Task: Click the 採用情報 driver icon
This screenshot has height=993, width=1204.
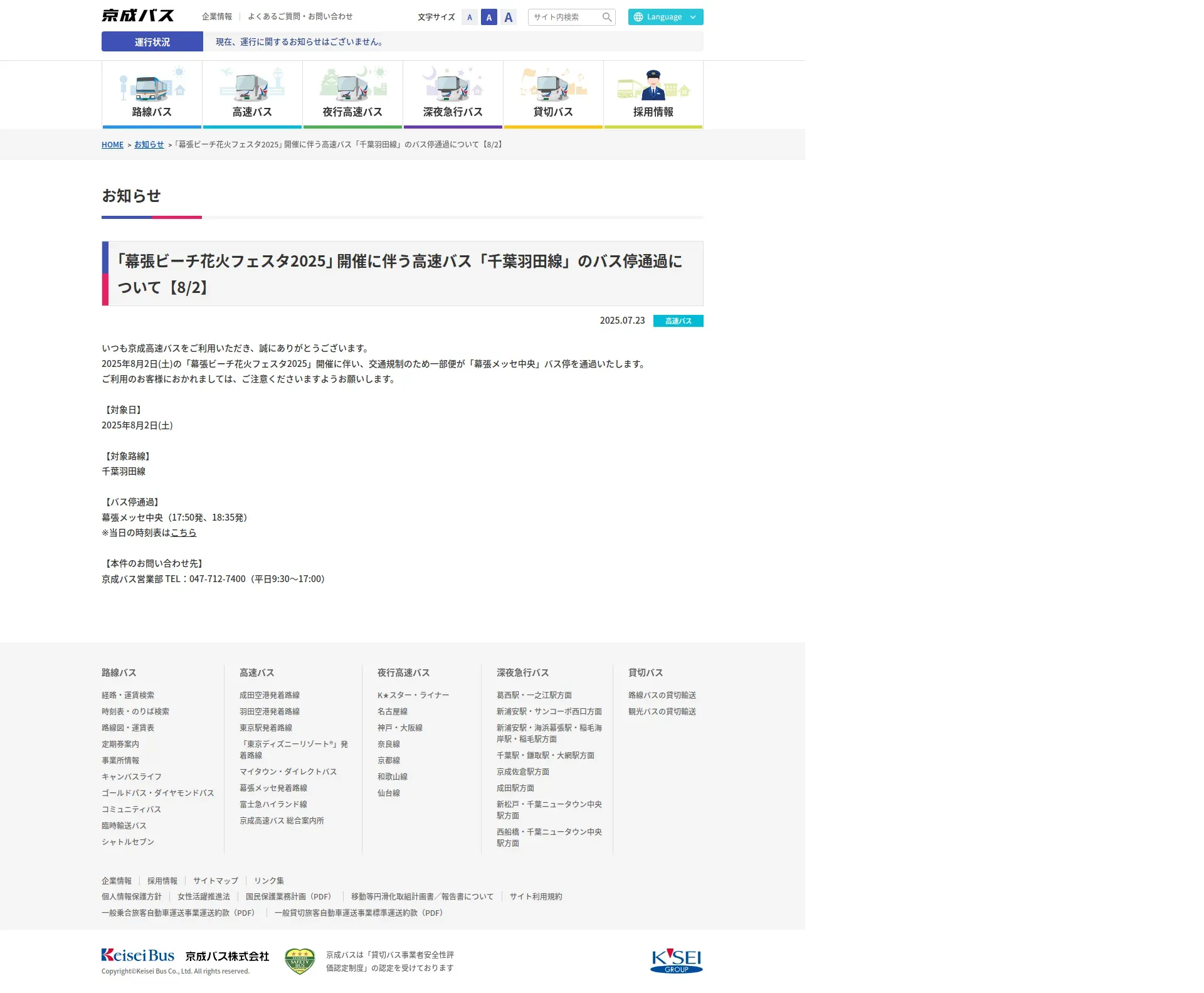Action: click(653, 86)
